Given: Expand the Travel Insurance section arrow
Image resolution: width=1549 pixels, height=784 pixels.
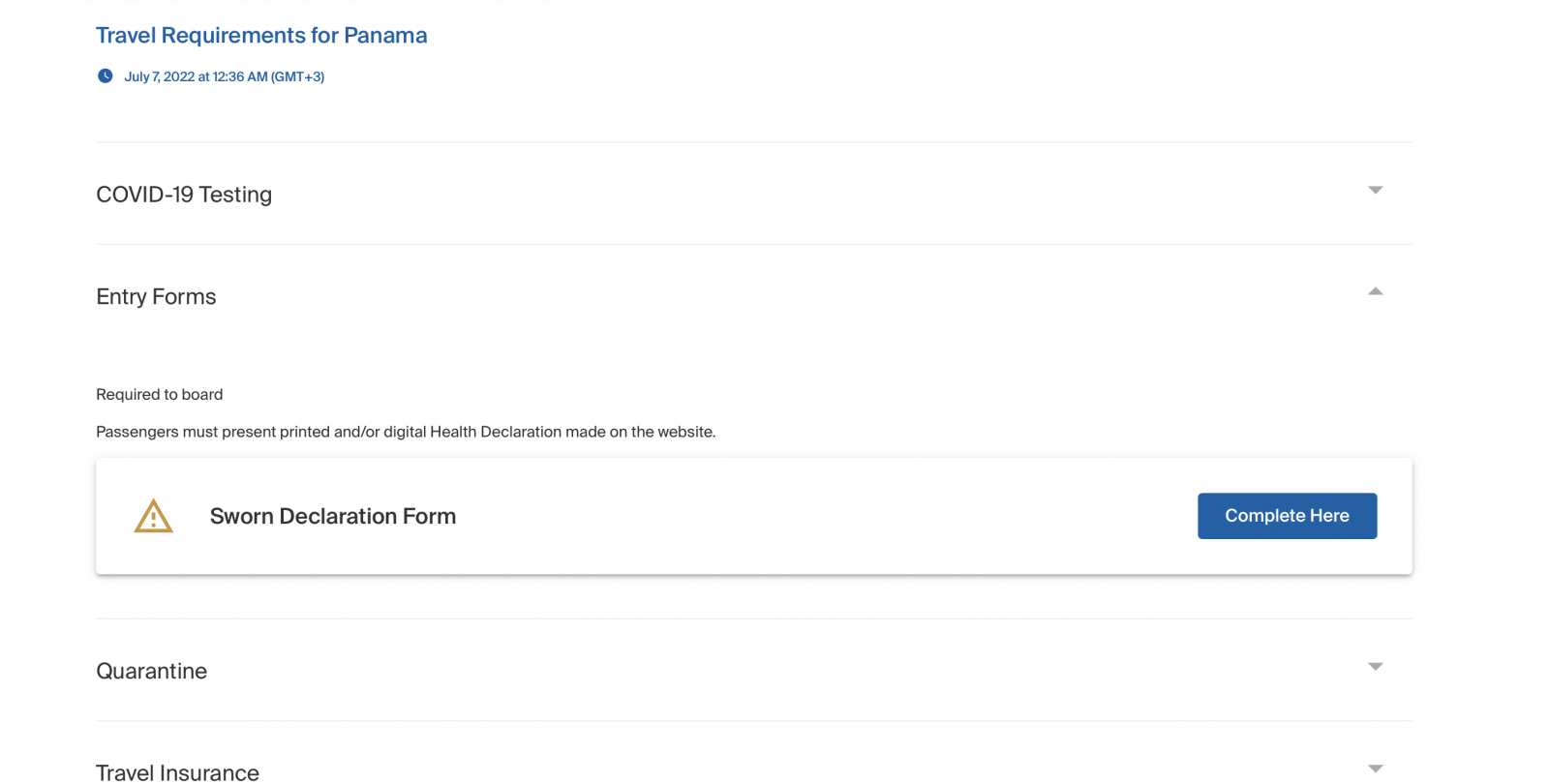Looking at the screenshot, I should click(x=1375, y=769).
